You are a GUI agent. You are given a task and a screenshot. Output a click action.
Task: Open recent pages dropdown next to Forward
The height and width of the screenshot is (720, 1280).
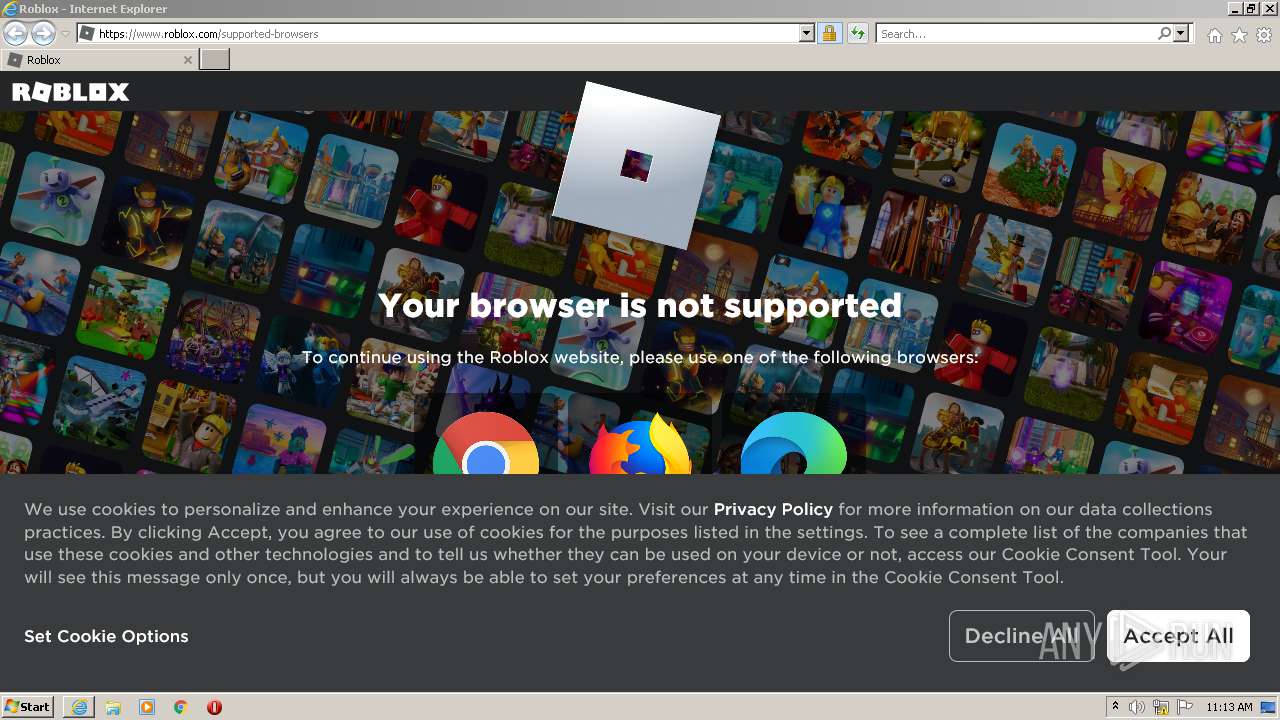pos(65,34)
